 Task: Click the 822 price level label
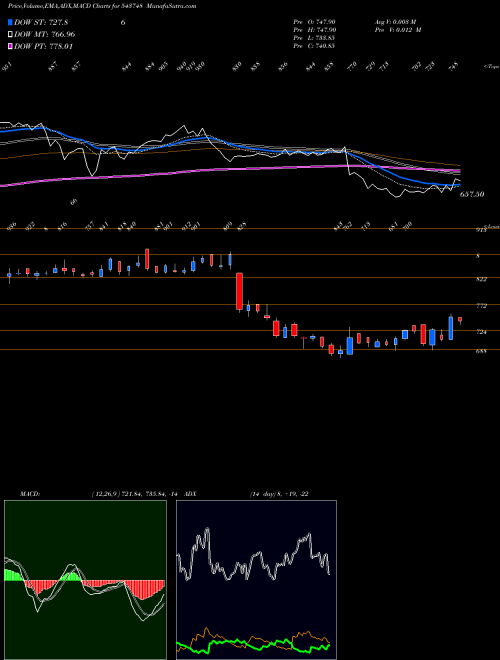(481, 279)
